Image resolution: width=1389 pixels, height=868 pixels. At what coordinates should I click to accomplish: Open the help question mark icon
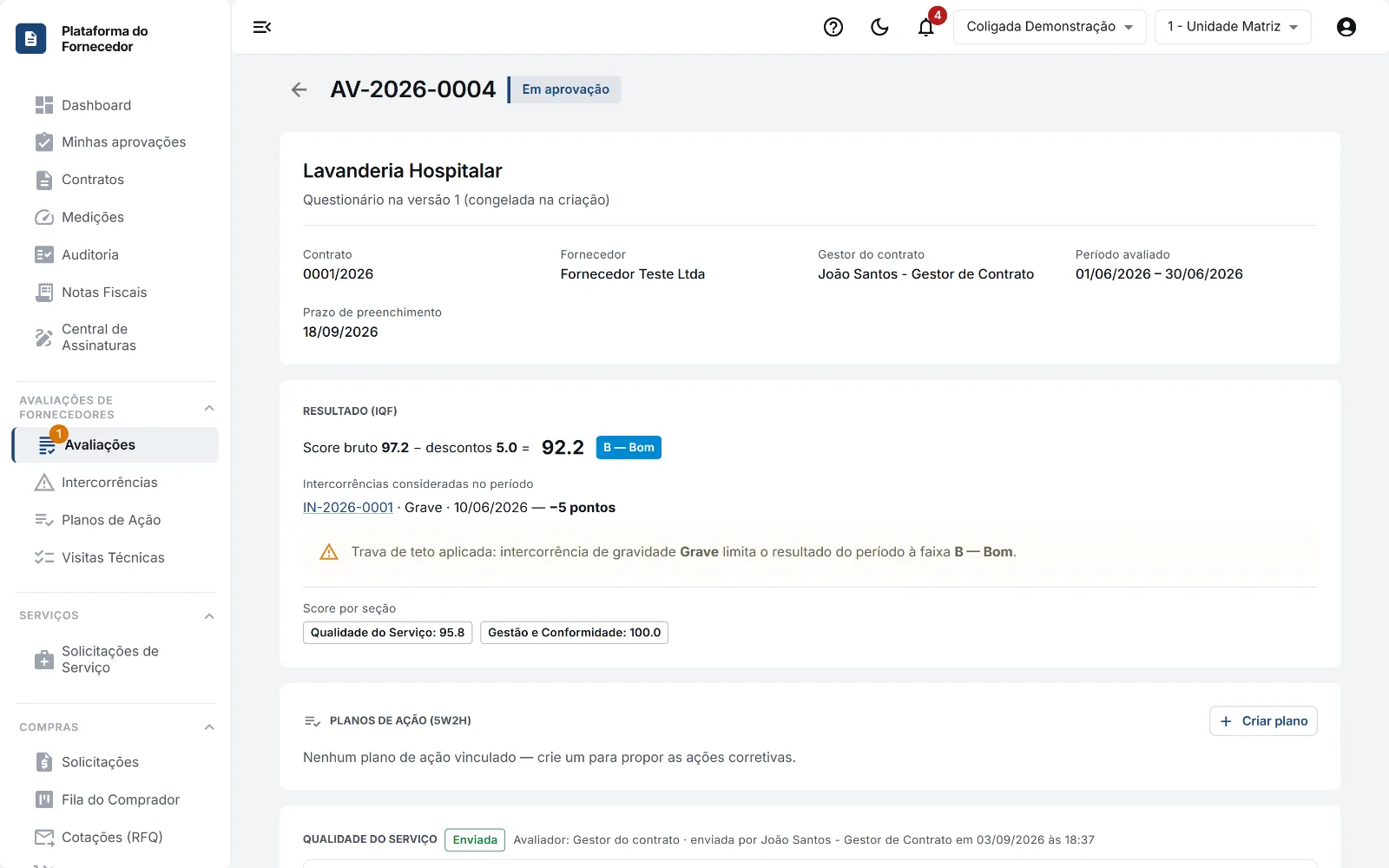click(833, 27)
